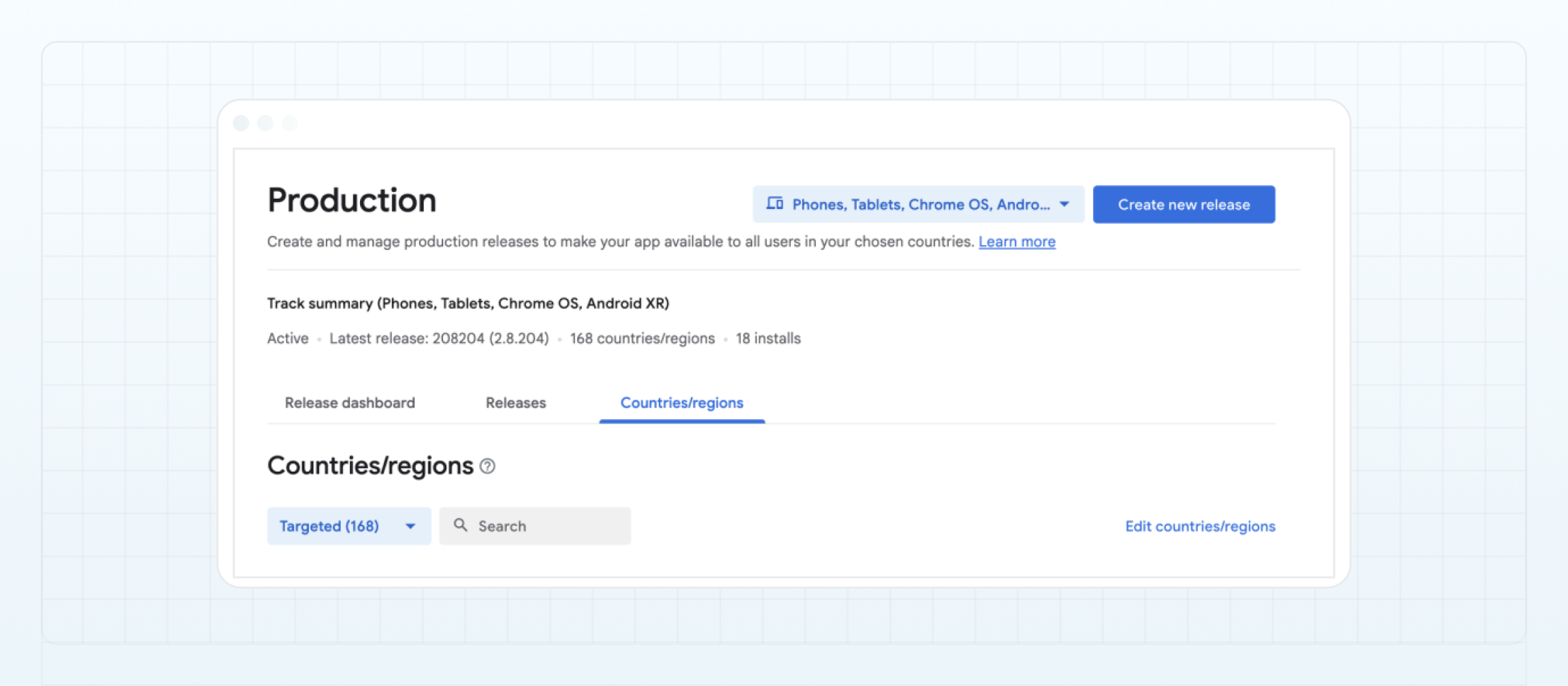
Task: Click the help icon beside Countries/regions heading
Action: click(486, 466)
